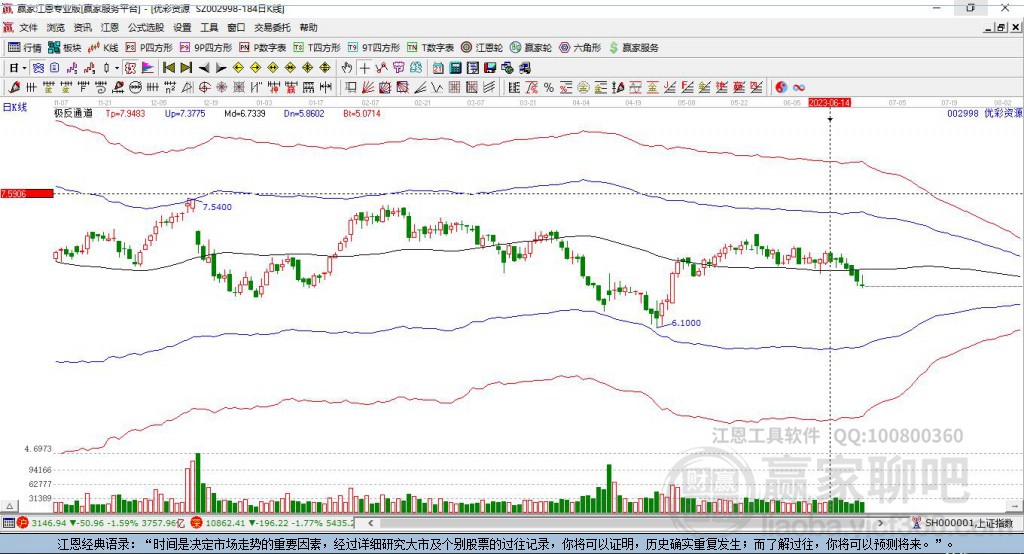Click the Tp=7.9483 indicator value
Screen dimensions: 1024x554
(x=125, y=113)
